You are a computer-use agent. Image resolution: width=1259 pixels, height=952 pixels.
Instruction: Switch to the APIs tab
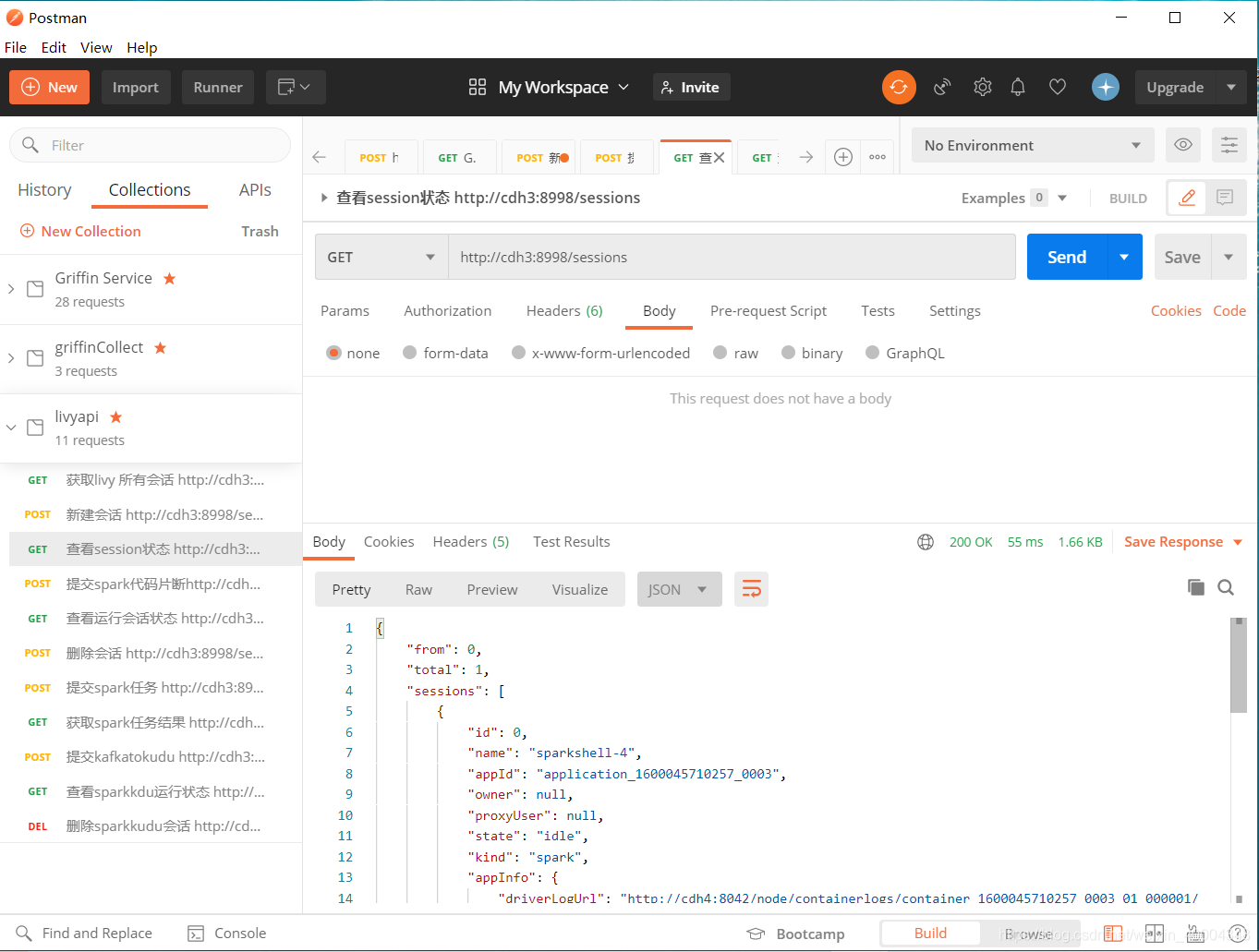pyautogui.click(x=255, y=189)
